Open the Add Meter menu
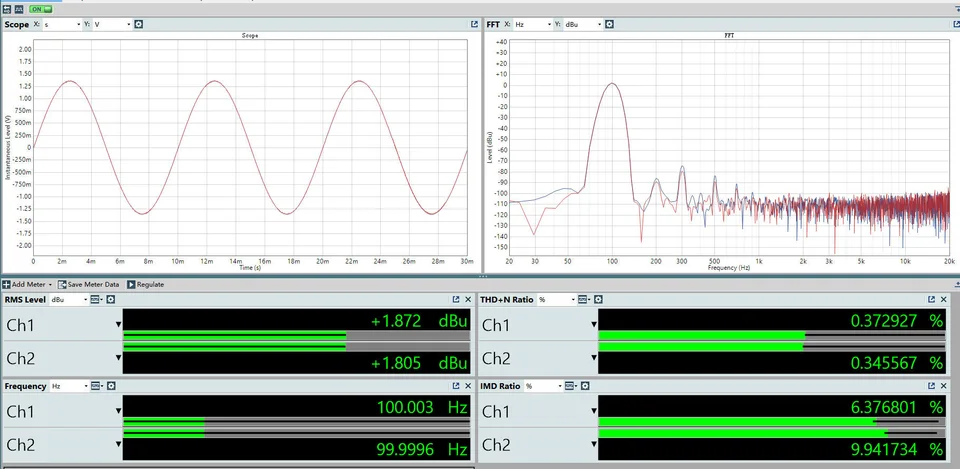 click(28, 285)
